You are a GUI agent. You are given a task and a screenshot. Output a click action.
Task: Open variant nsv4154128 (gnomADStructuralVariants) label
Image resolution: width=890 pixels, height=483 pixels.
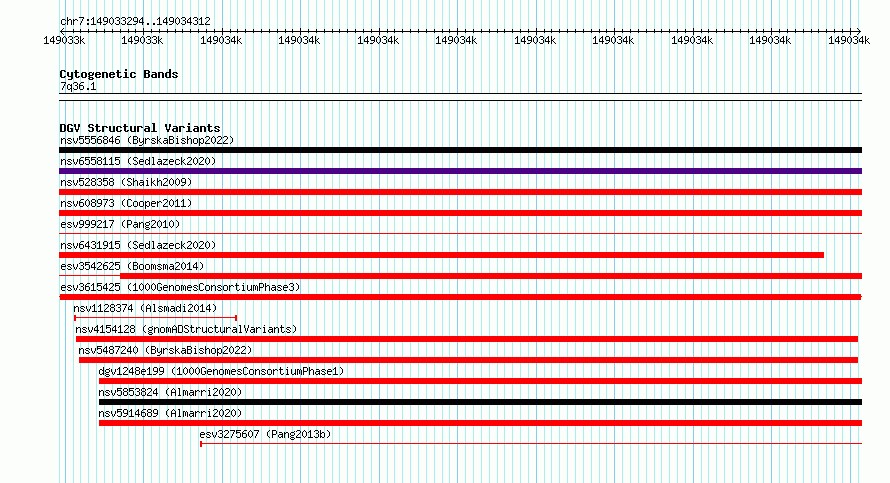pos(186,329)
